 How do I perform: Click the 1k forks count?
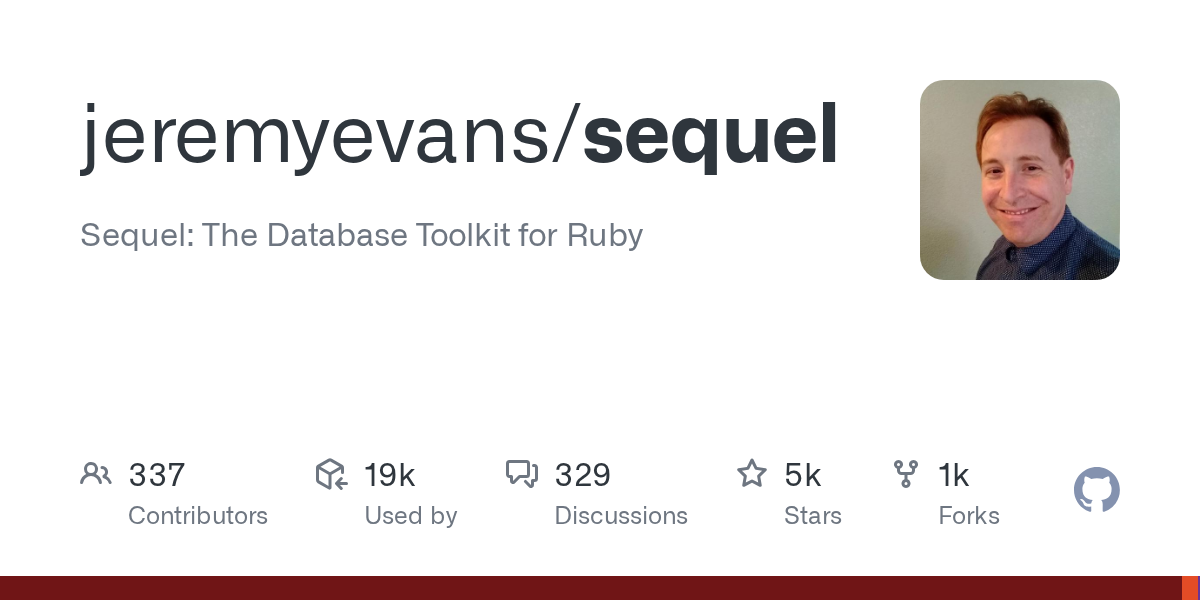tap(954, 475)
